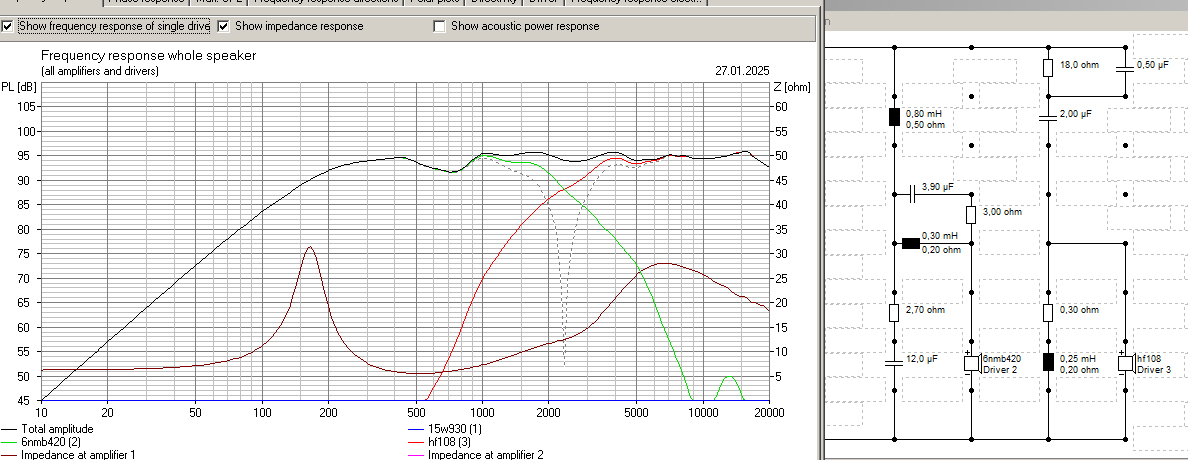This screenshot has width=1188, height=460.
Task: Select the 12,0 µF capacitor symbol
Action: click(x=894, y=362)
